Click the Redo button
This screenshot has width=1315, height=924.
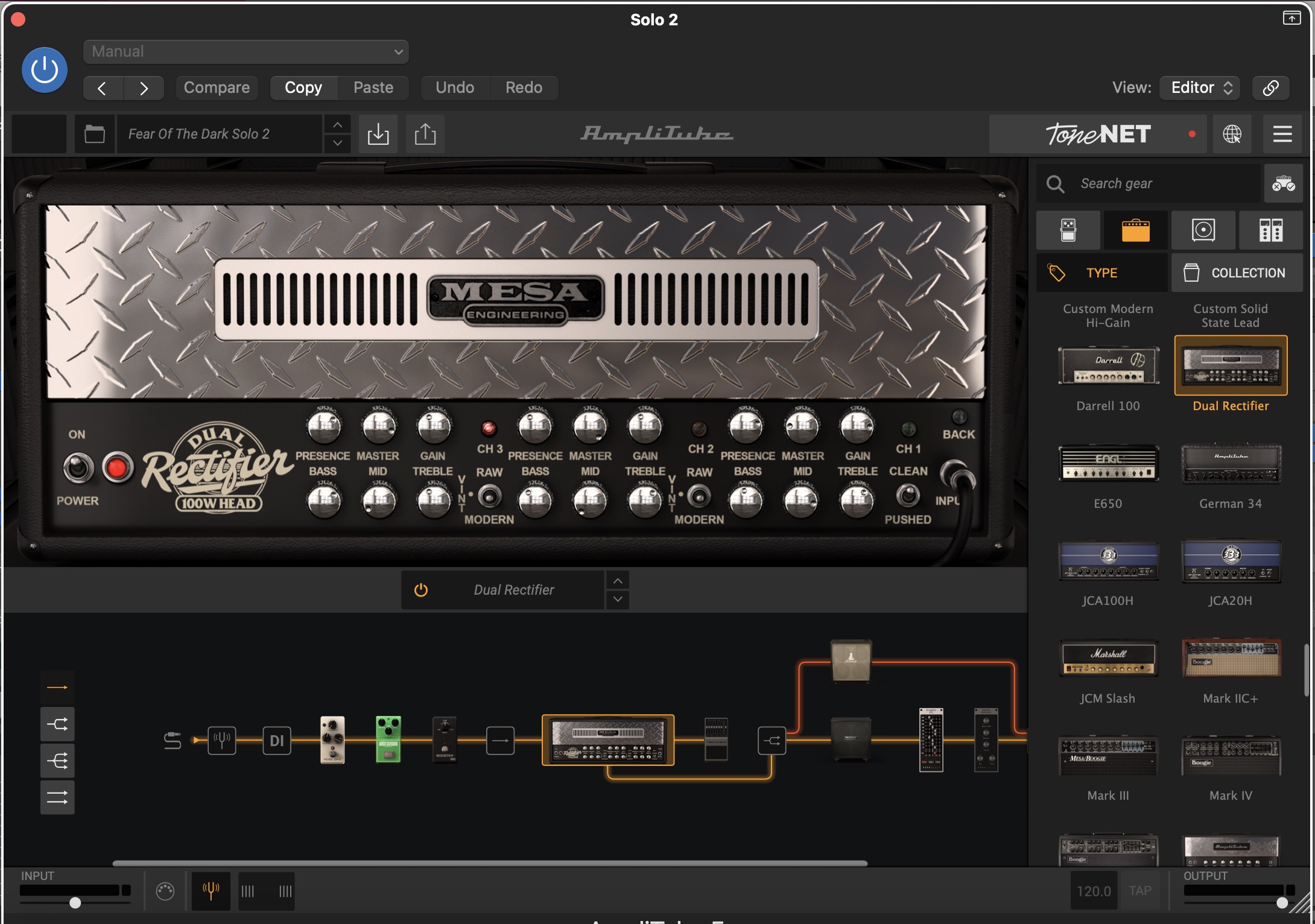point(524,88)
